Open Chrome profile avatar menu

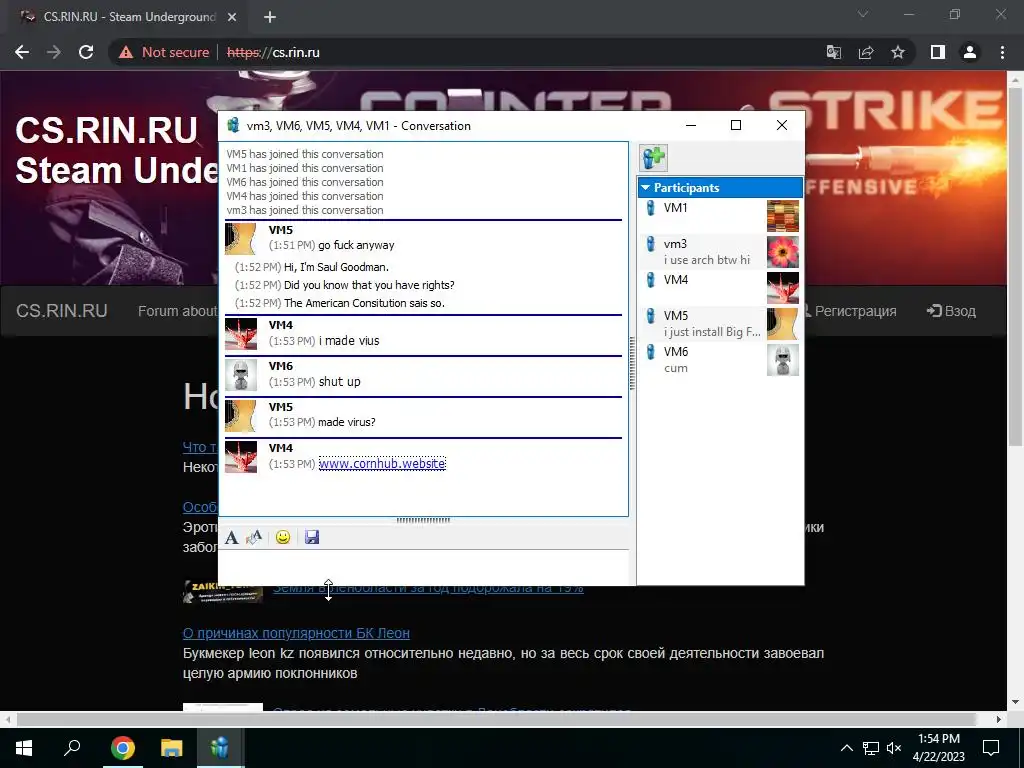point(970,52)
